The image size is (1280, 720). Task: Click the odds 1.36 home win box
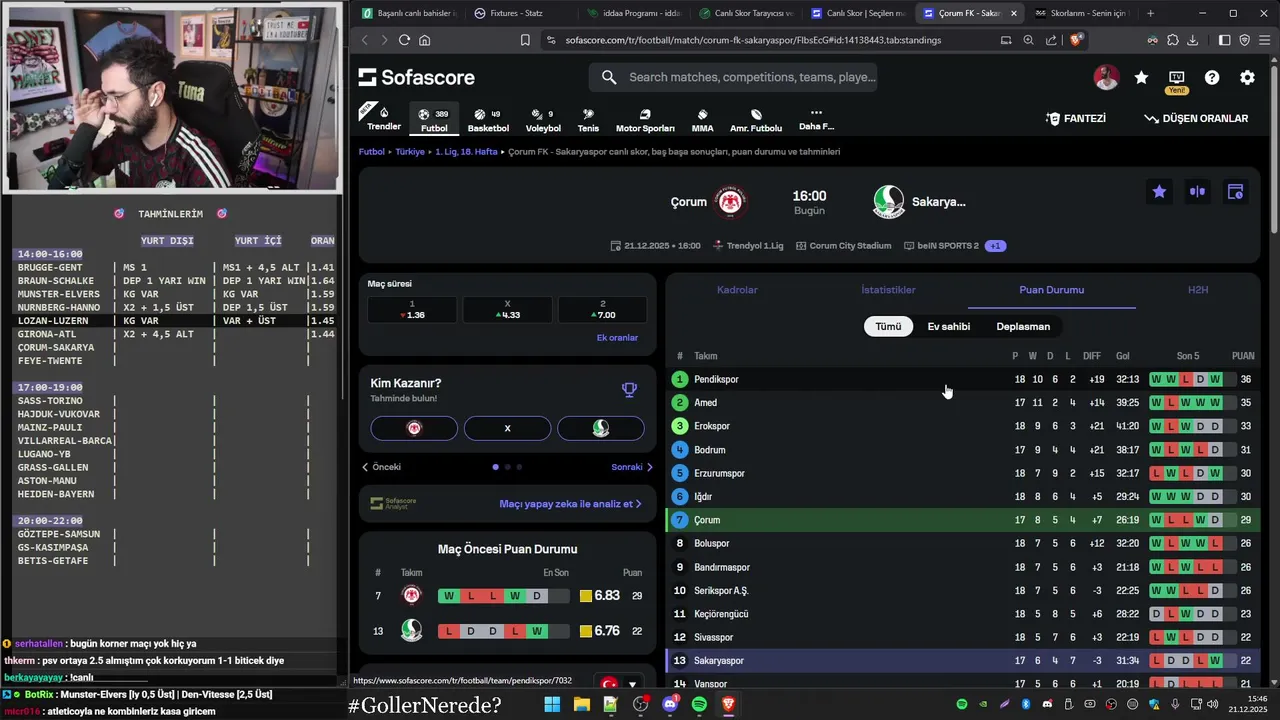tap(411, 309)
